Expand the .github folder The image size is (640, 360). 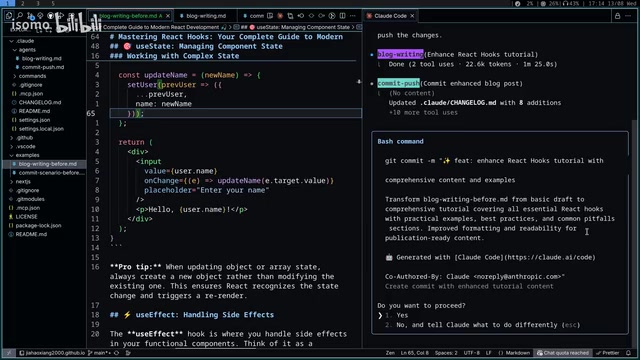click(x=24, y=138)
